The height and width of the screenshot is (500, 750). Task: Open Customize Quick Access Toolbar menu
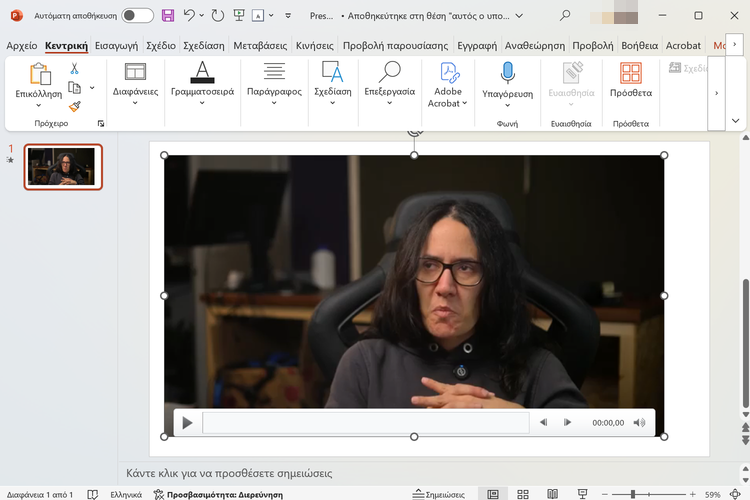pyautogui.click(x=288, y=15)
